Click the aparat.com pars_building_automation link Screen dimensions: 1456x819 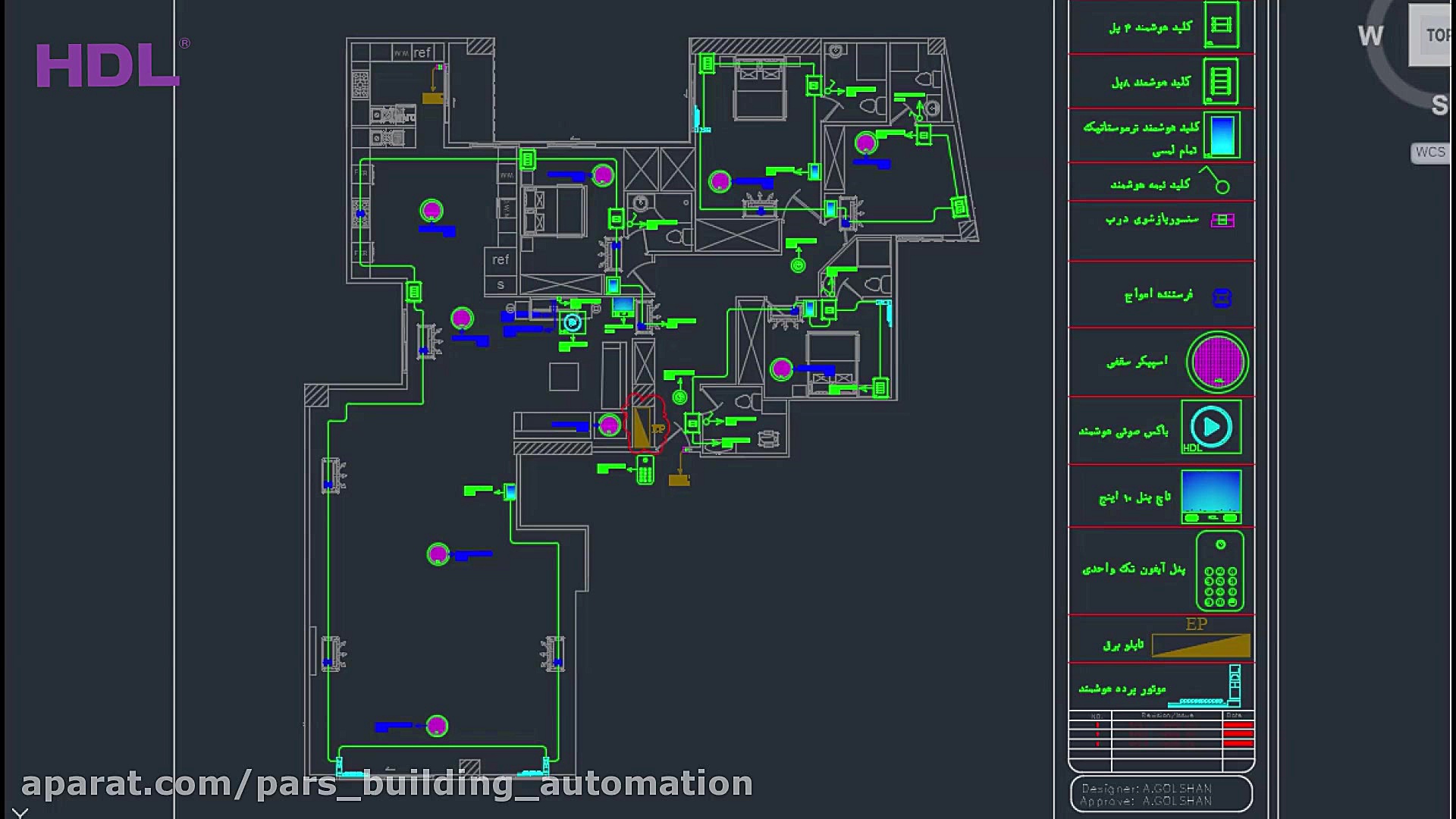(387, 784)
